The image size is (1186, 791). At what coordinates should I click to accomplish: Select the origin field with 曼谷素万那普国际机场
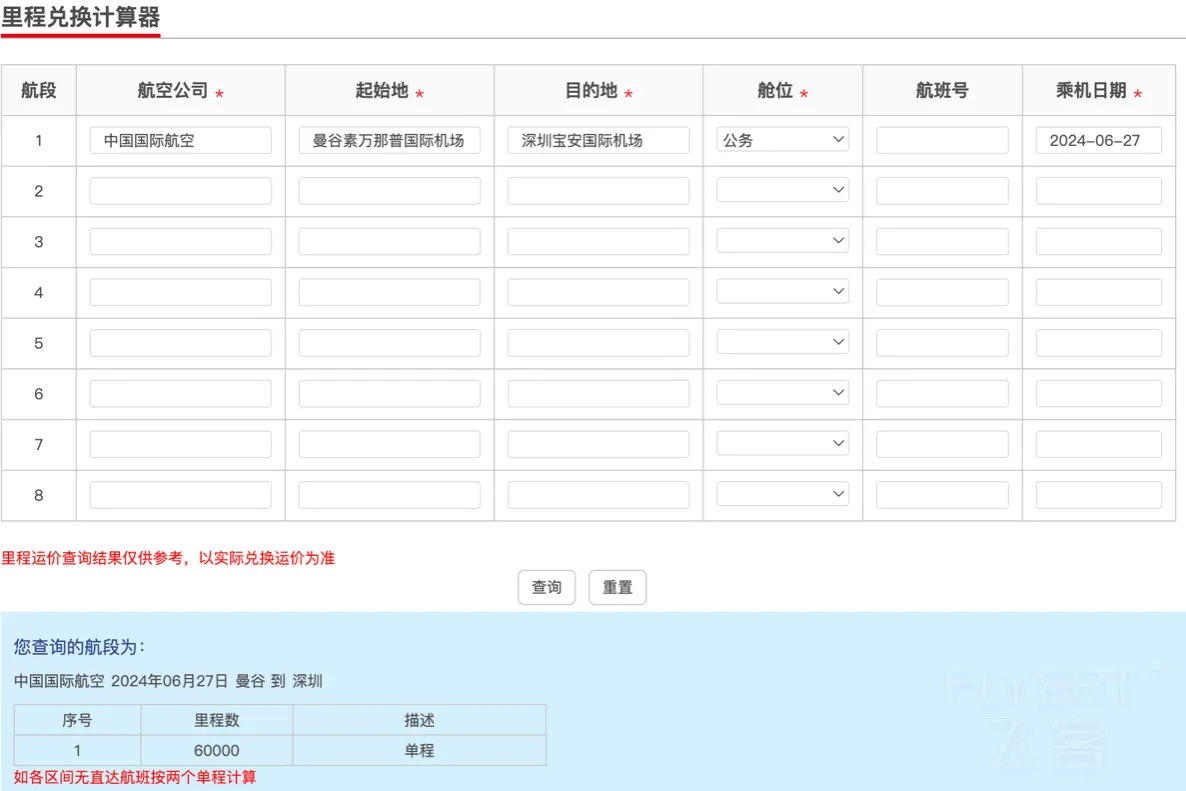click(x=390, y=140)
